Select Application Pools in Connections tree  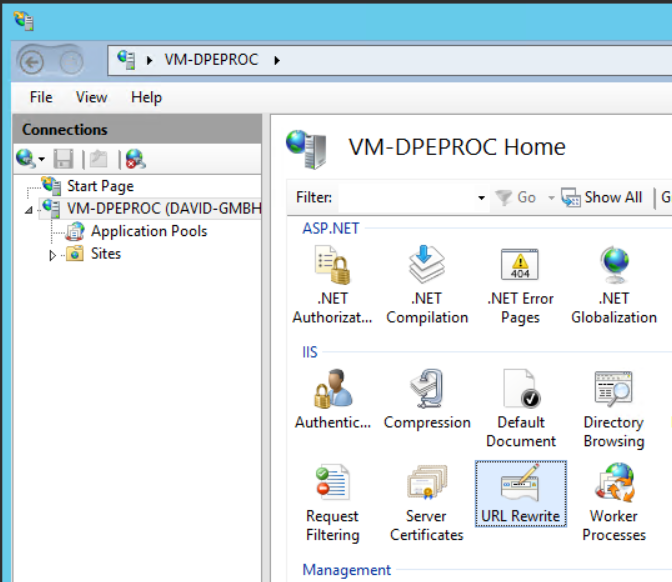148,231
